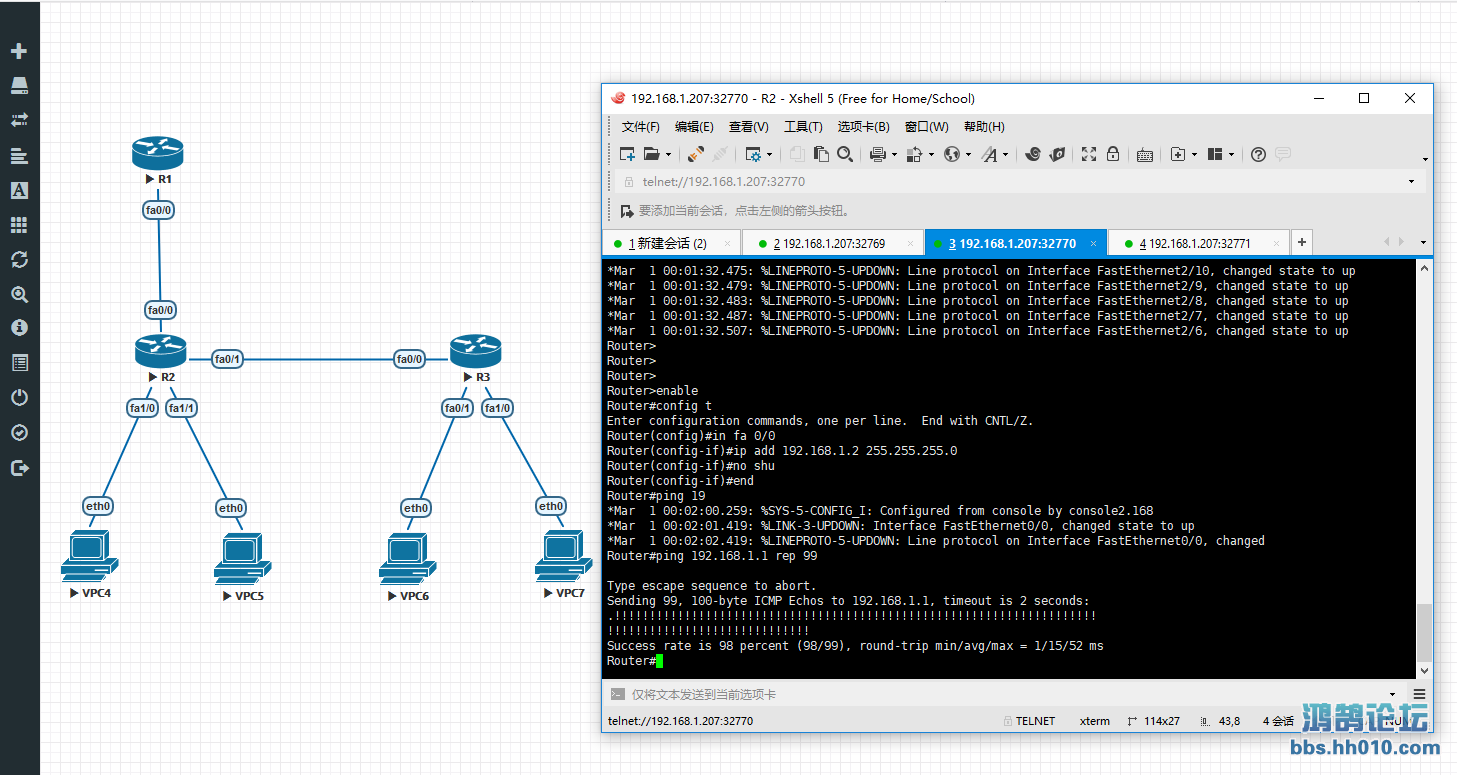Select router R1 in the topology
The width and height of the screenshot is (1457, 775).
point(158,154)
